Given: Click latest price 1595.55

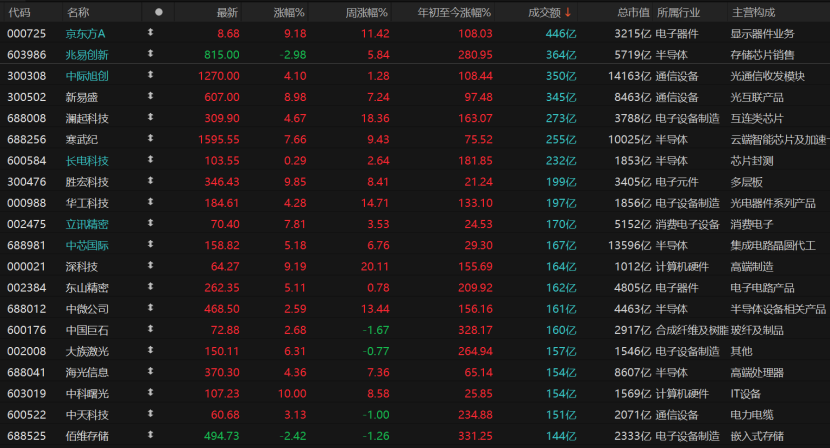Looking at the screenshot, I should tap(219, 140).
